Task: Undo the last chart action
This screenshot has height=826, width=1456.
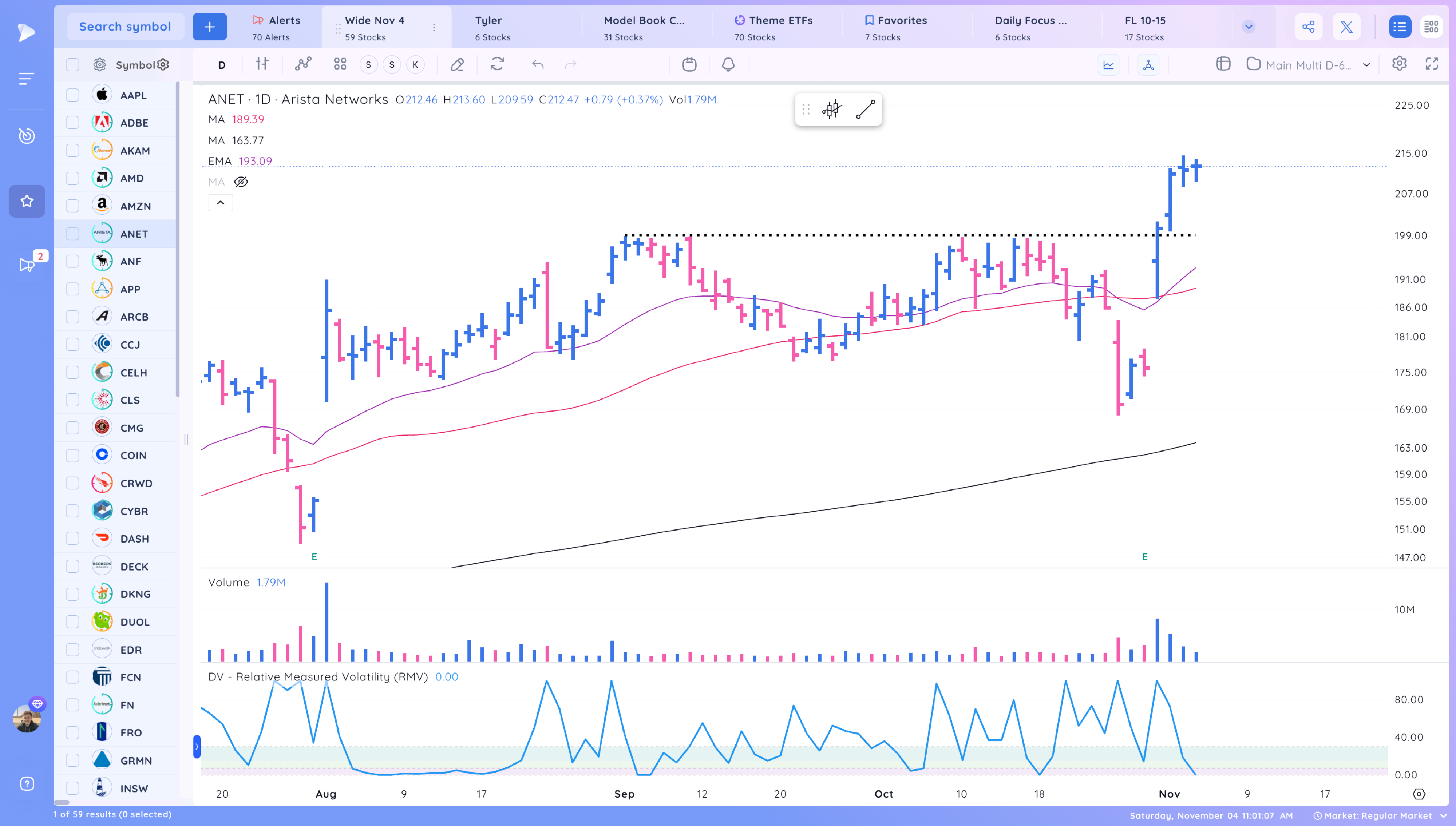Action: [538, 65]
